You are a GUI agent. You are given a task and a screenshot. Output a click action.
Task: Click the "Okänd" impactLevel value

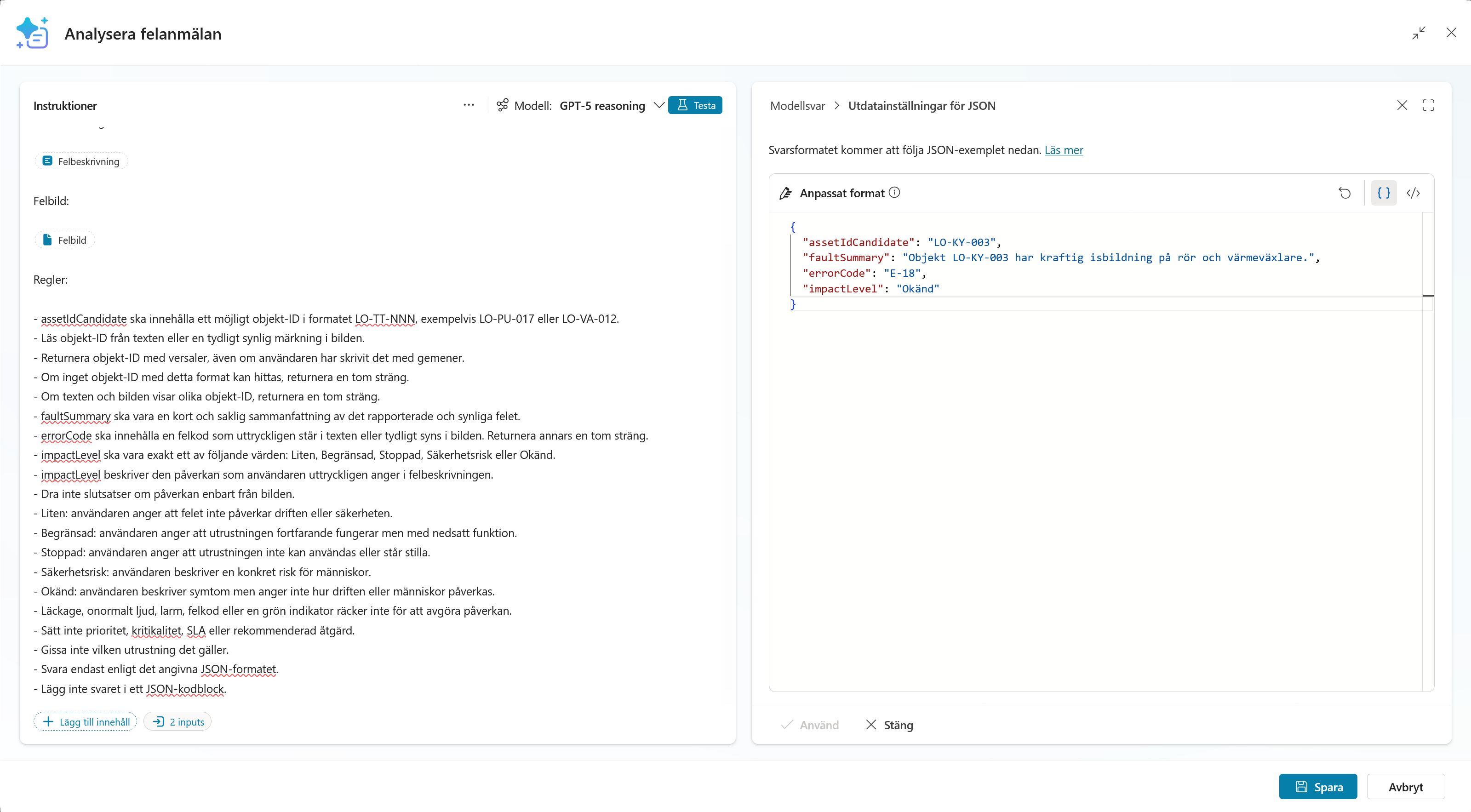pos(918,288)
